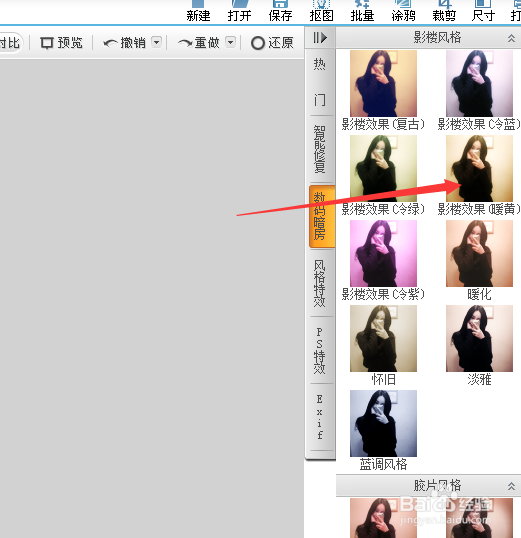The width and height of the screenshot is (521, 538).
Task: Apply the 怀旧 effect thumbnail
Action: click(x=383, y=338)
